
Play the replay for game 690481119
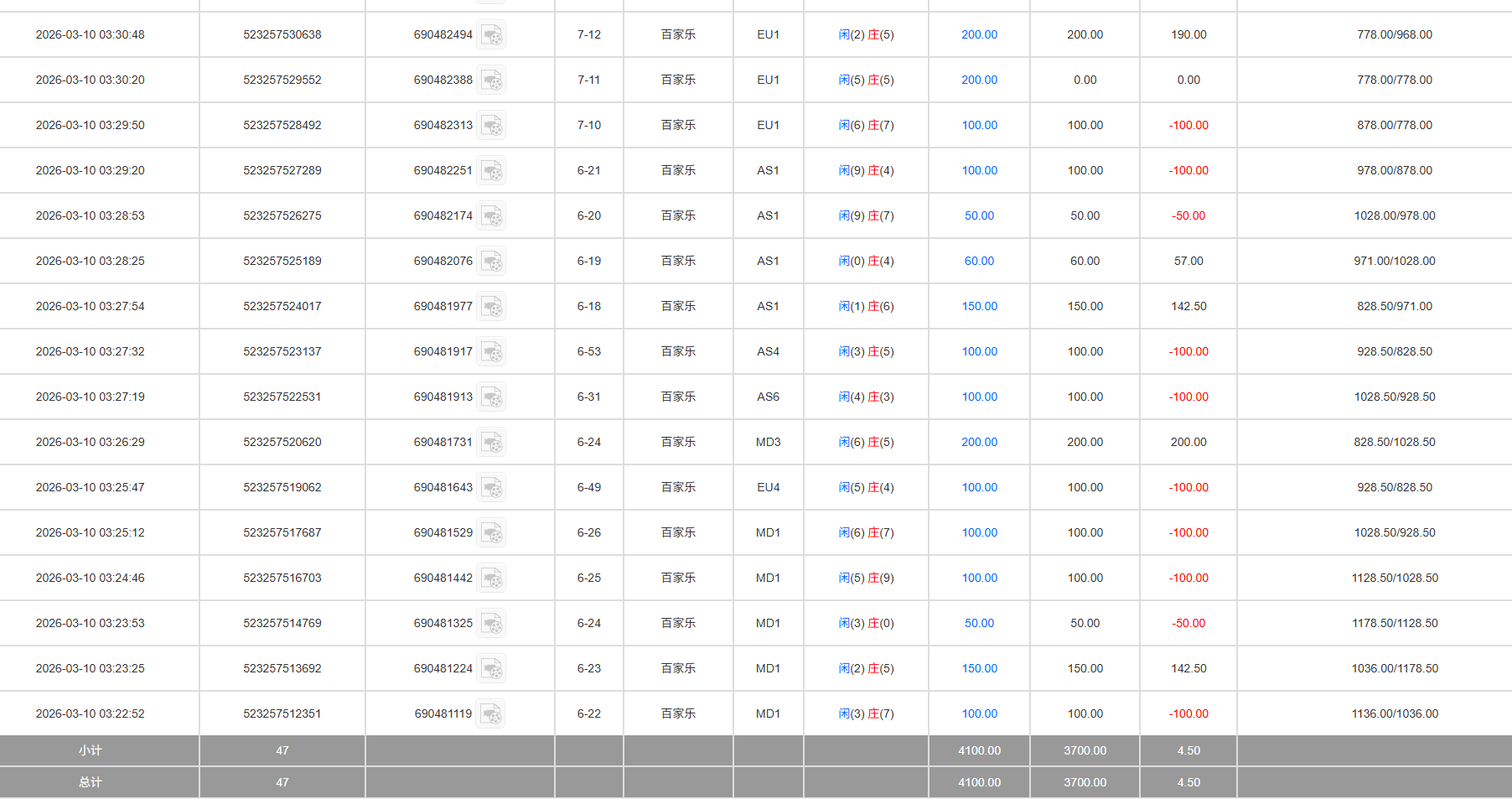click(493, 713)
